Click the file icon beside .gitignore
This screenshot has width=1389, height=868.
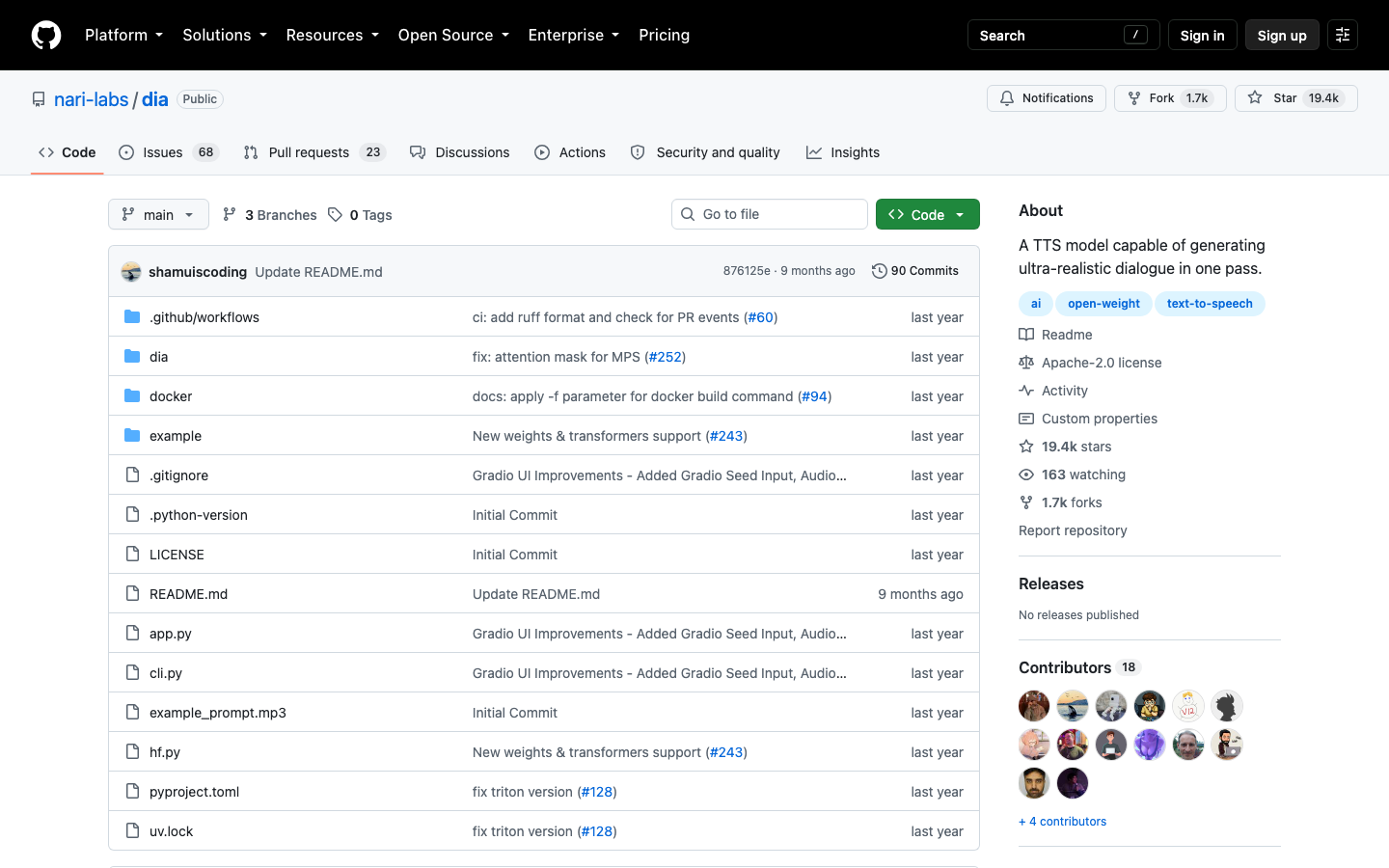(132, 475)
